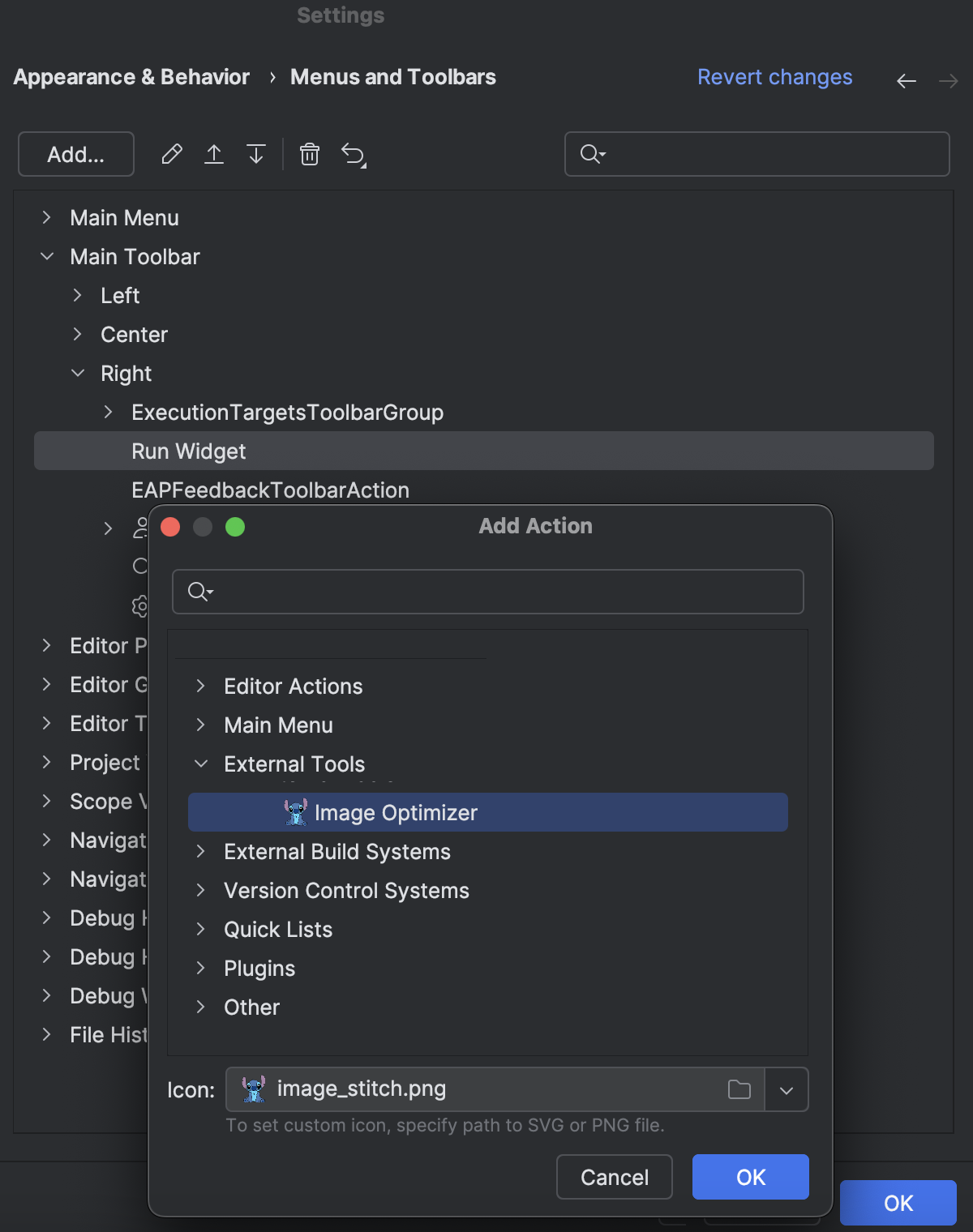The height and width of the screenshot is (1232, 973).
Task: Click Cancel in Add Action dialog
Action: [615, 1177]
